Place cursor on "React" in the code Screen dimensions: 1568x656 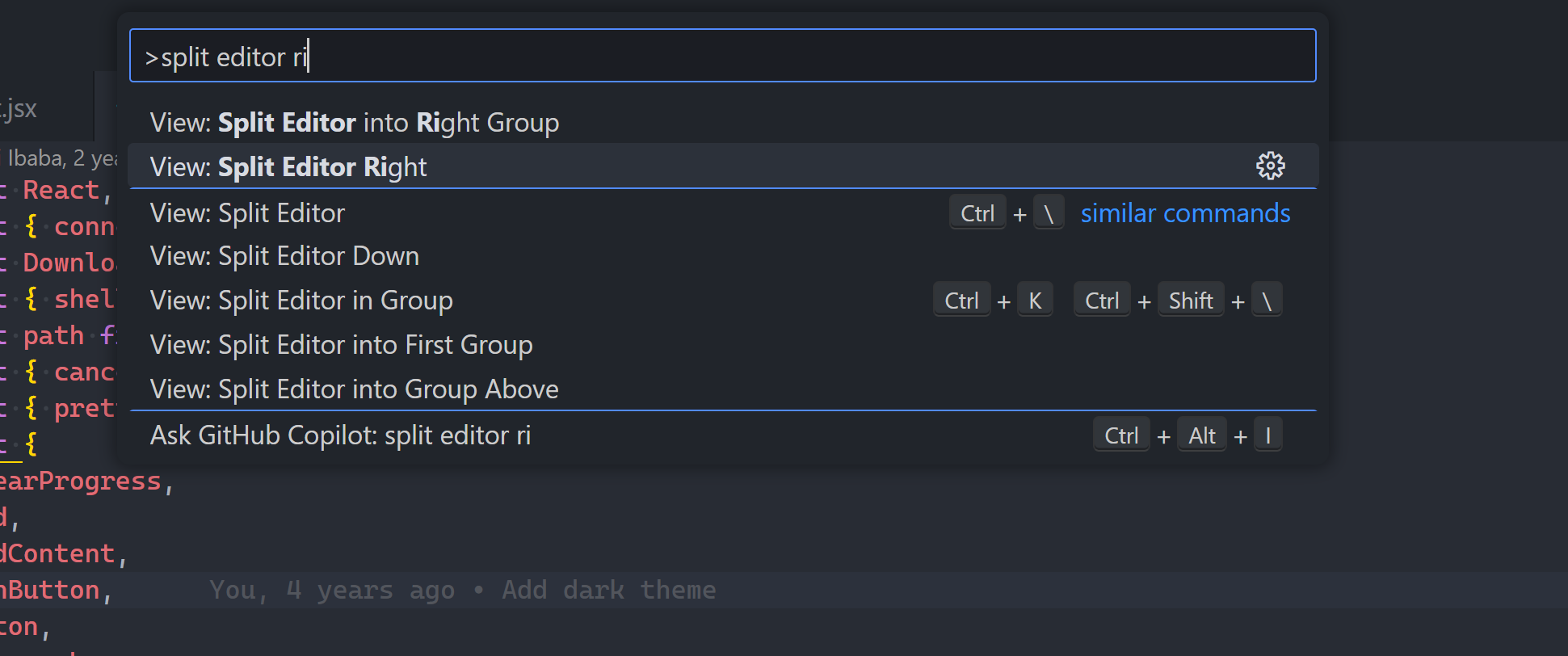pyautogui.click(x=61, y=191)
